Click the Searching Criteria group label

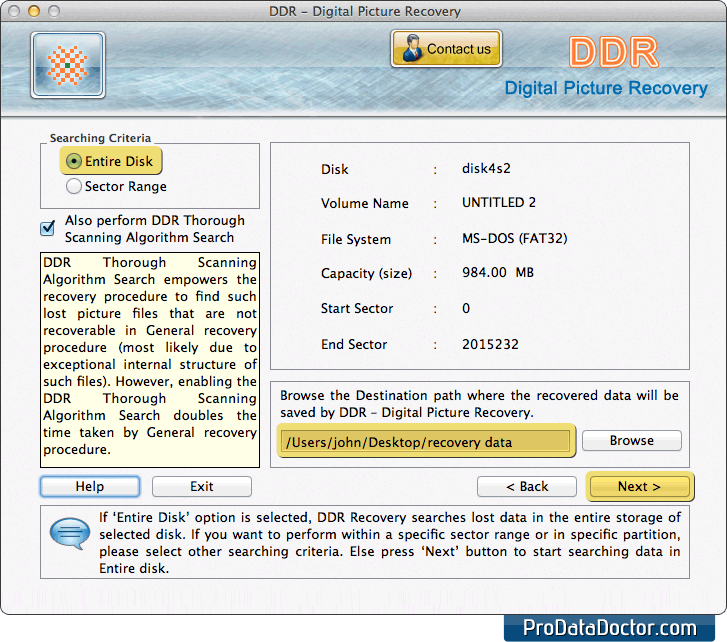point(101,138)
